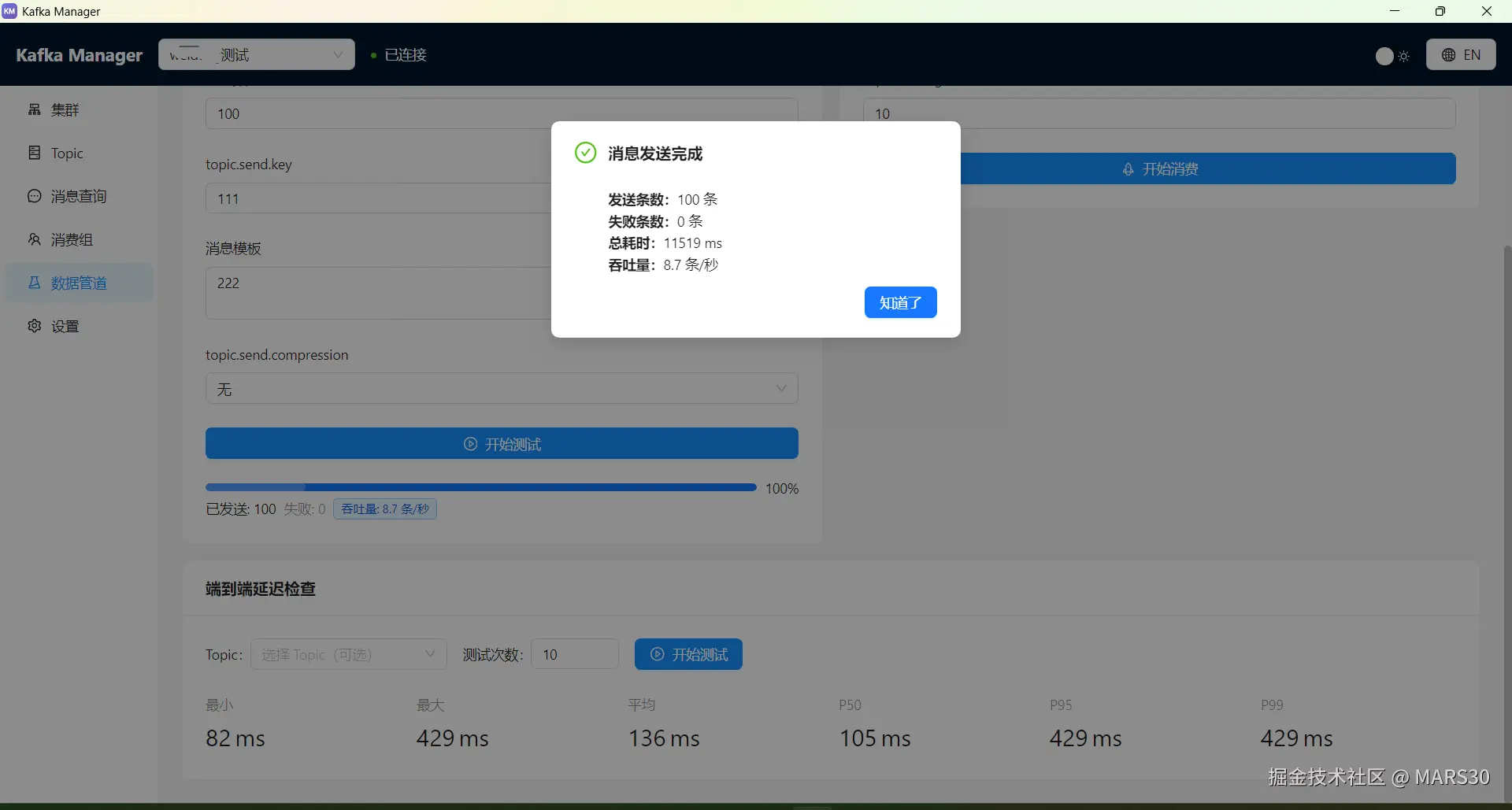The width and height of the screenshot is (1512, 810).
Task: Select 消费组 in the sidebar
Action: [79, 239]
